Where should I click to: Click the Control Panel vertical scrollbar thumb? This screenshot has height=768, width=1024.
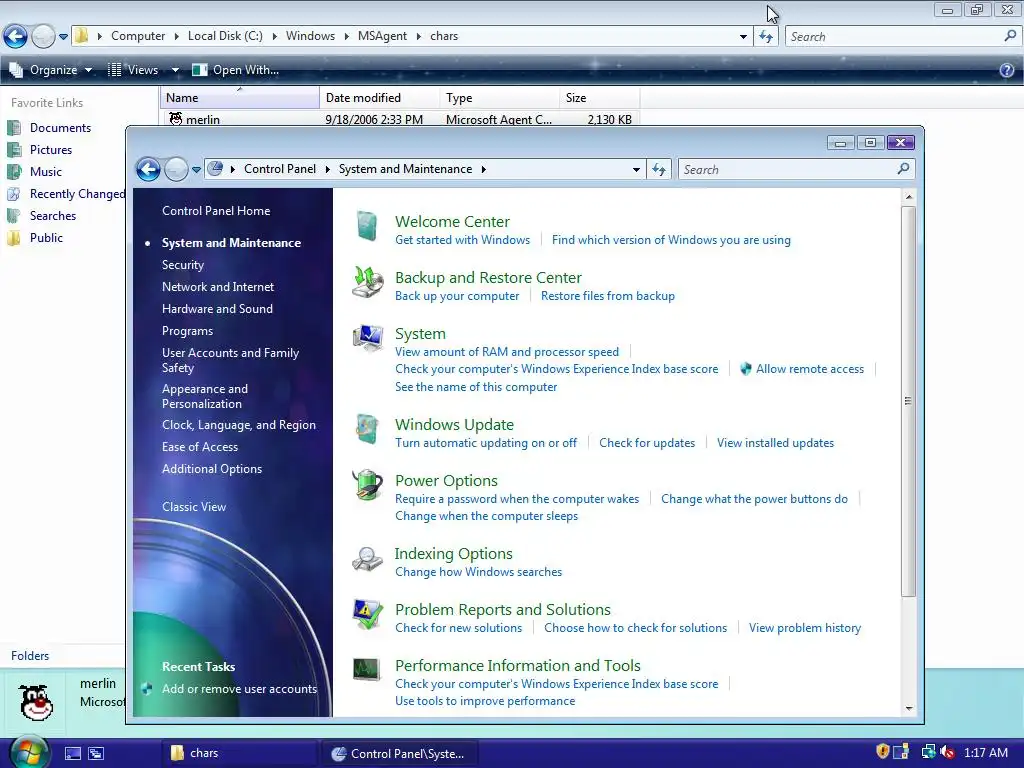pyautogui.click(x=908, y=401)
